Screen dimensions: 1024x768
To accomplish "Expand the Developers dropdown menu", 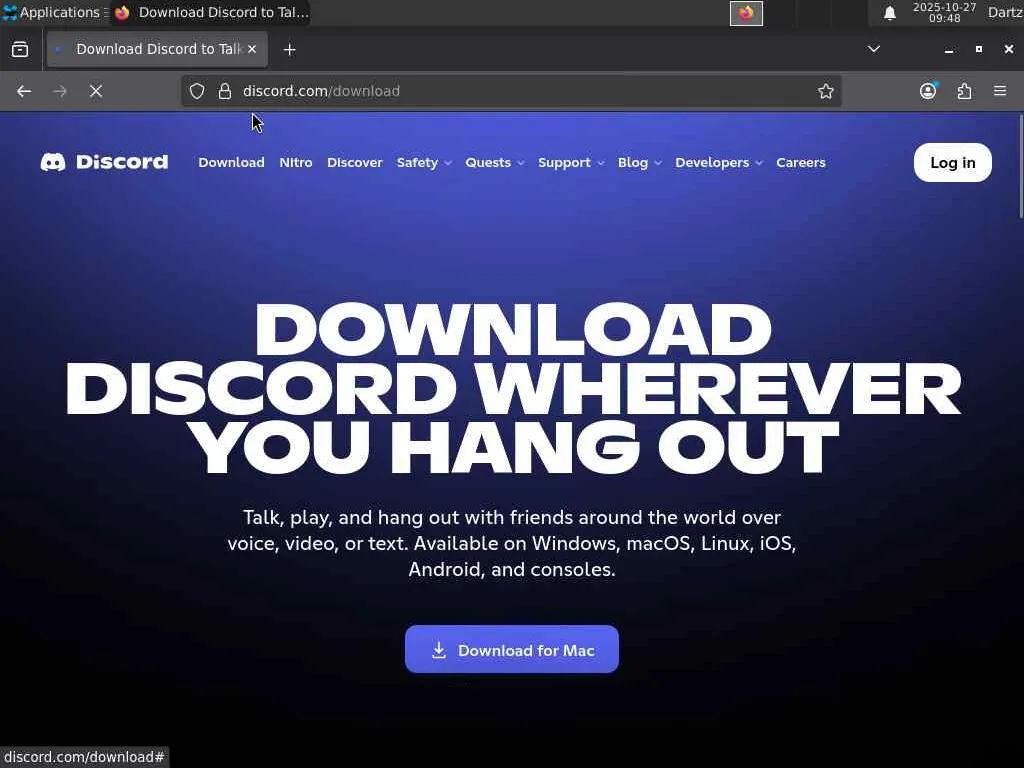I will click(718, 163).
